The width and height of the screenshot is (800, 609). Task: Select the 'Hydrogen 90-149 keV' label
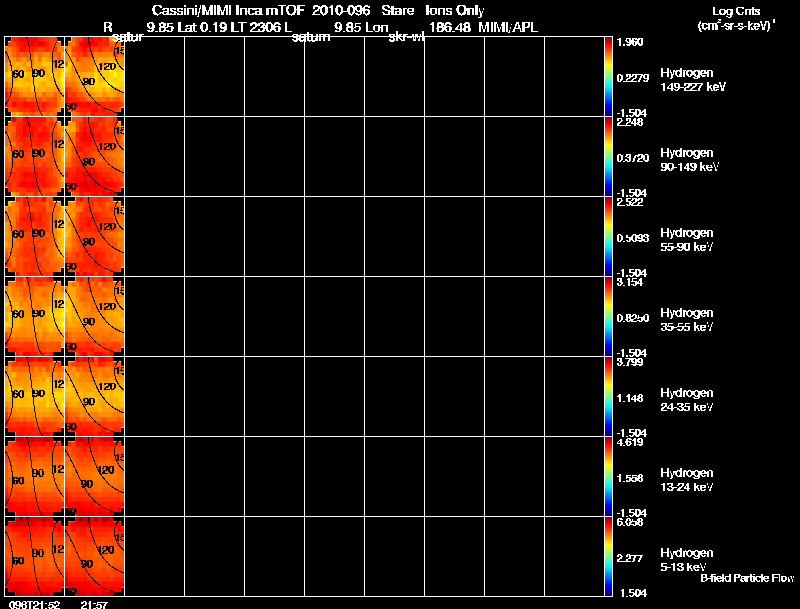[x=690, y=160]
